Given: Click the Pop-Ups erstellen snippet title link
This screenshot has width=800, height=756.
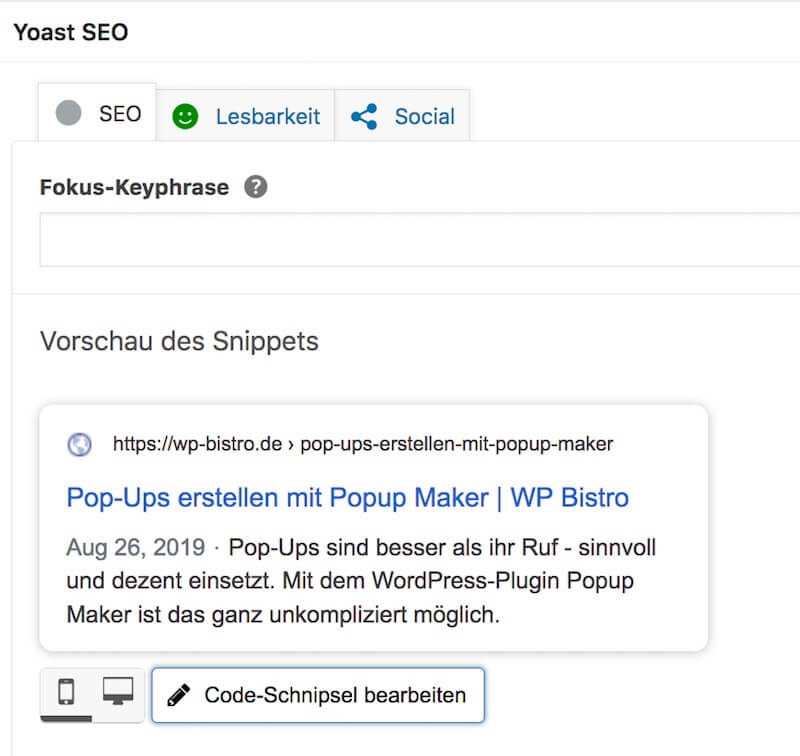Looking at the screenshot, I should pos(347,497).
